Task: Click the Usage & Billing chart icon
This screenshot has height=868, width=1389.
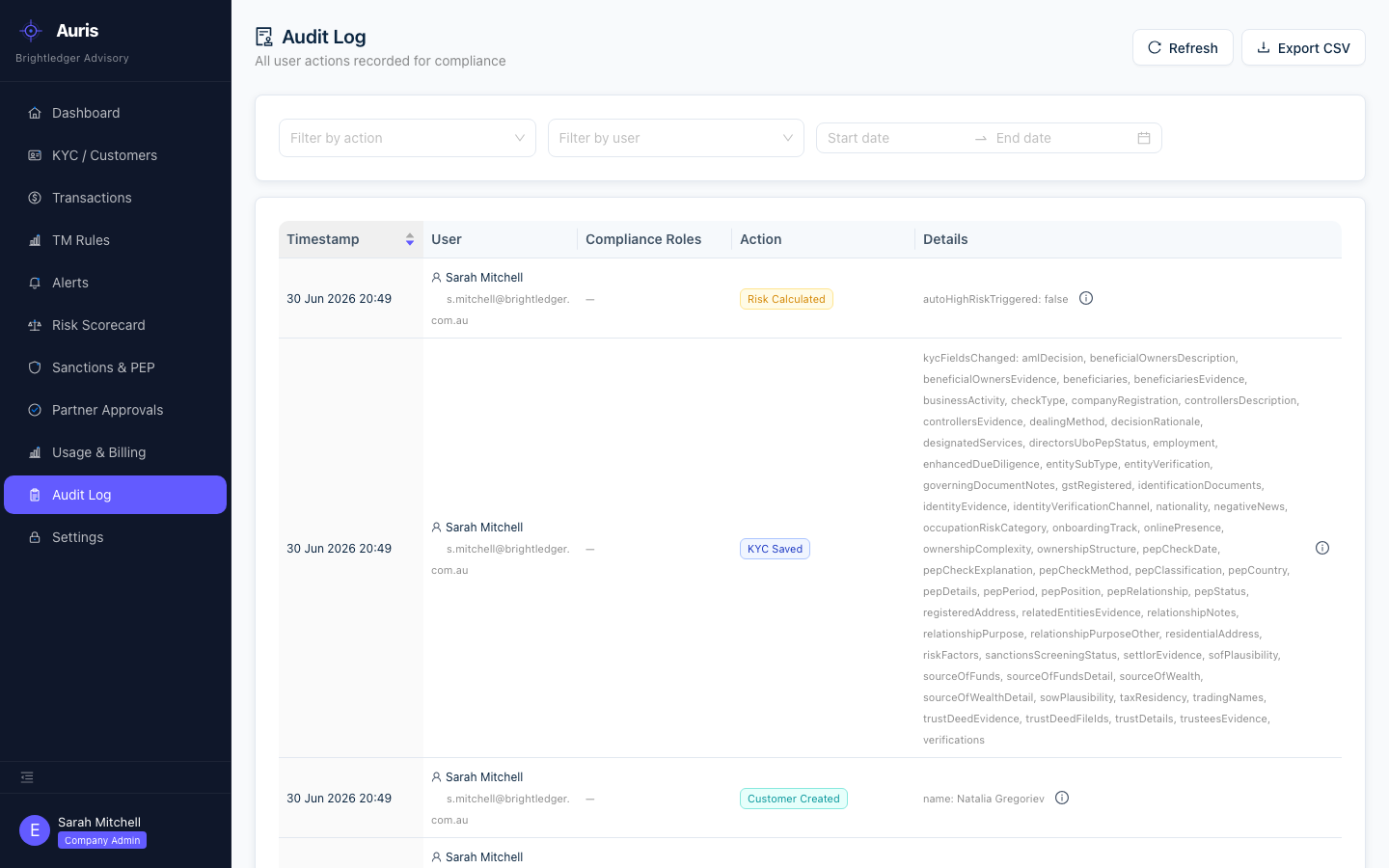Action: pyautogui.click(x=35, y=452)
